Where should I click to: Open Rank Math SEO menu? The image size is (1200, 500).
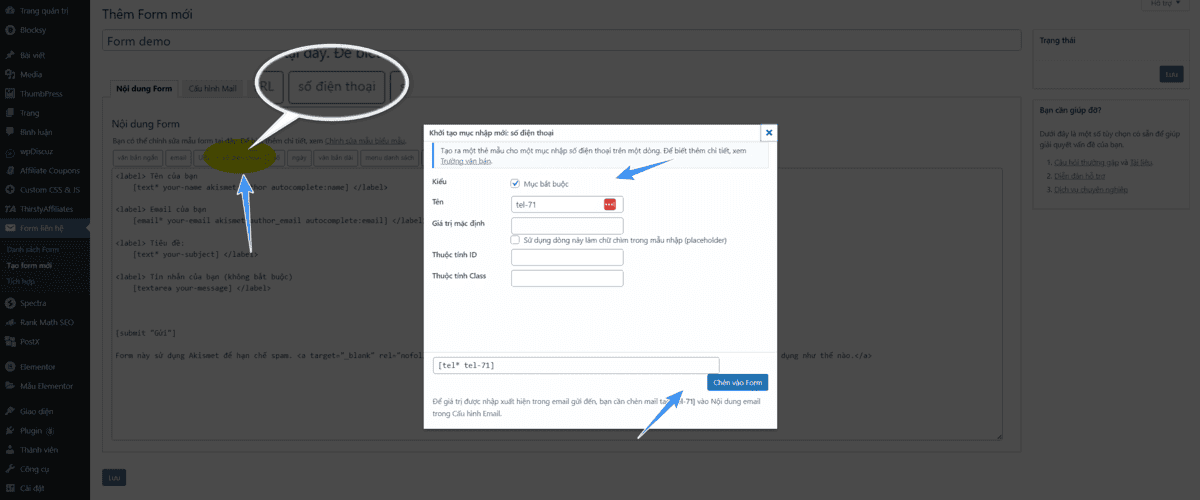[46, 322]
